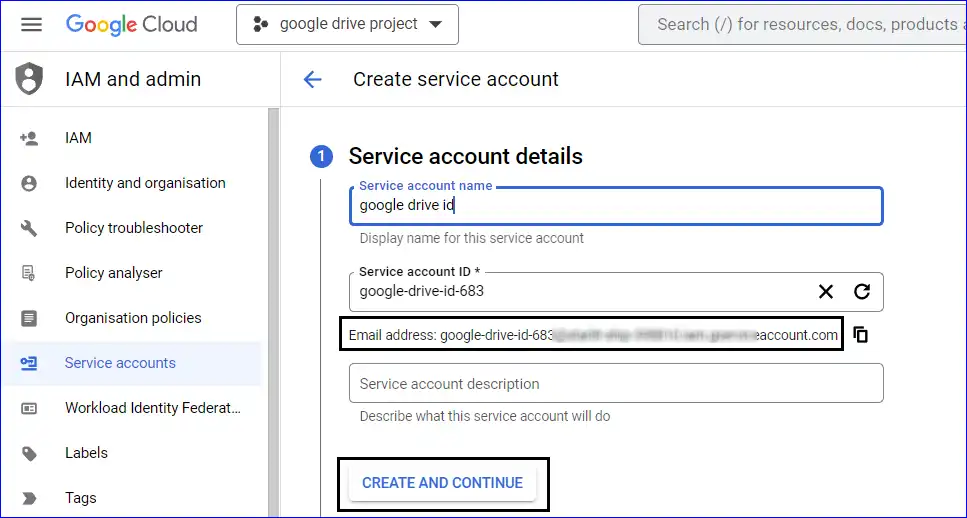Viewport: 967px width, 518px height.
Task: Click the Policy troubleshooter wrench icon
Action: click(29, 228)
